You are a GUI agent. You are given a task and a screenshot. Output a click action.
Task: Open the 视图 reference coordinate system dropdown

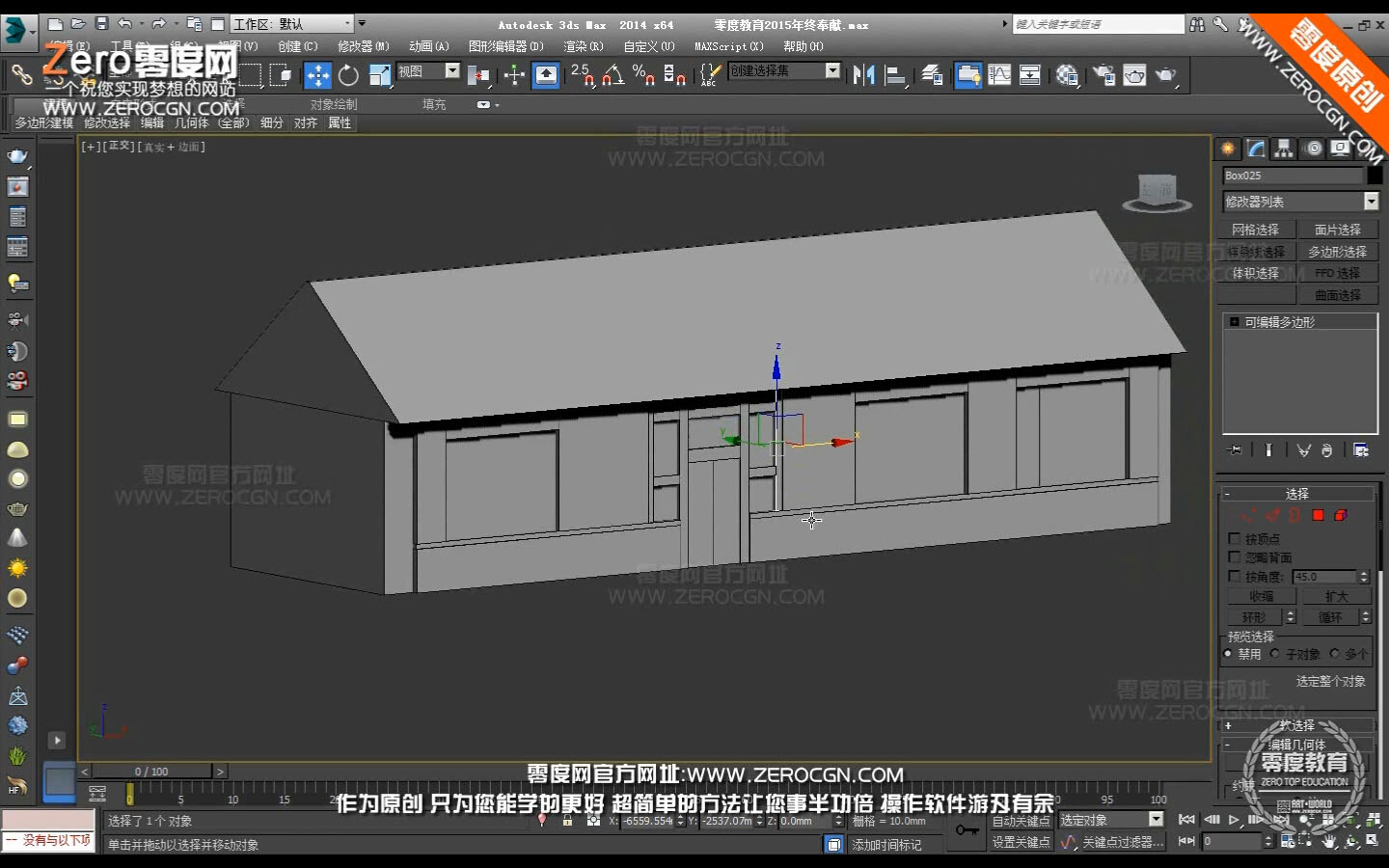[428, 71]
